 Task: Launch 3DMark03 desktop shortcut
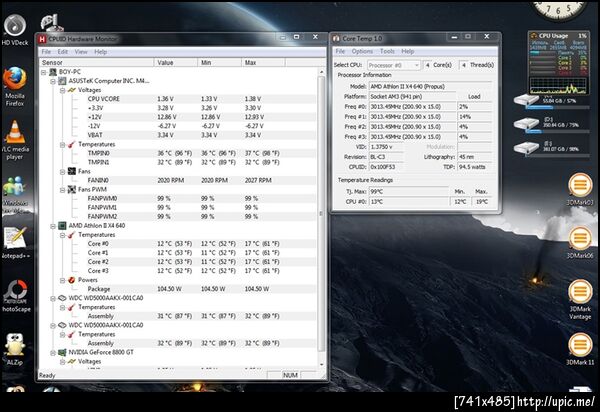(580, 189)
